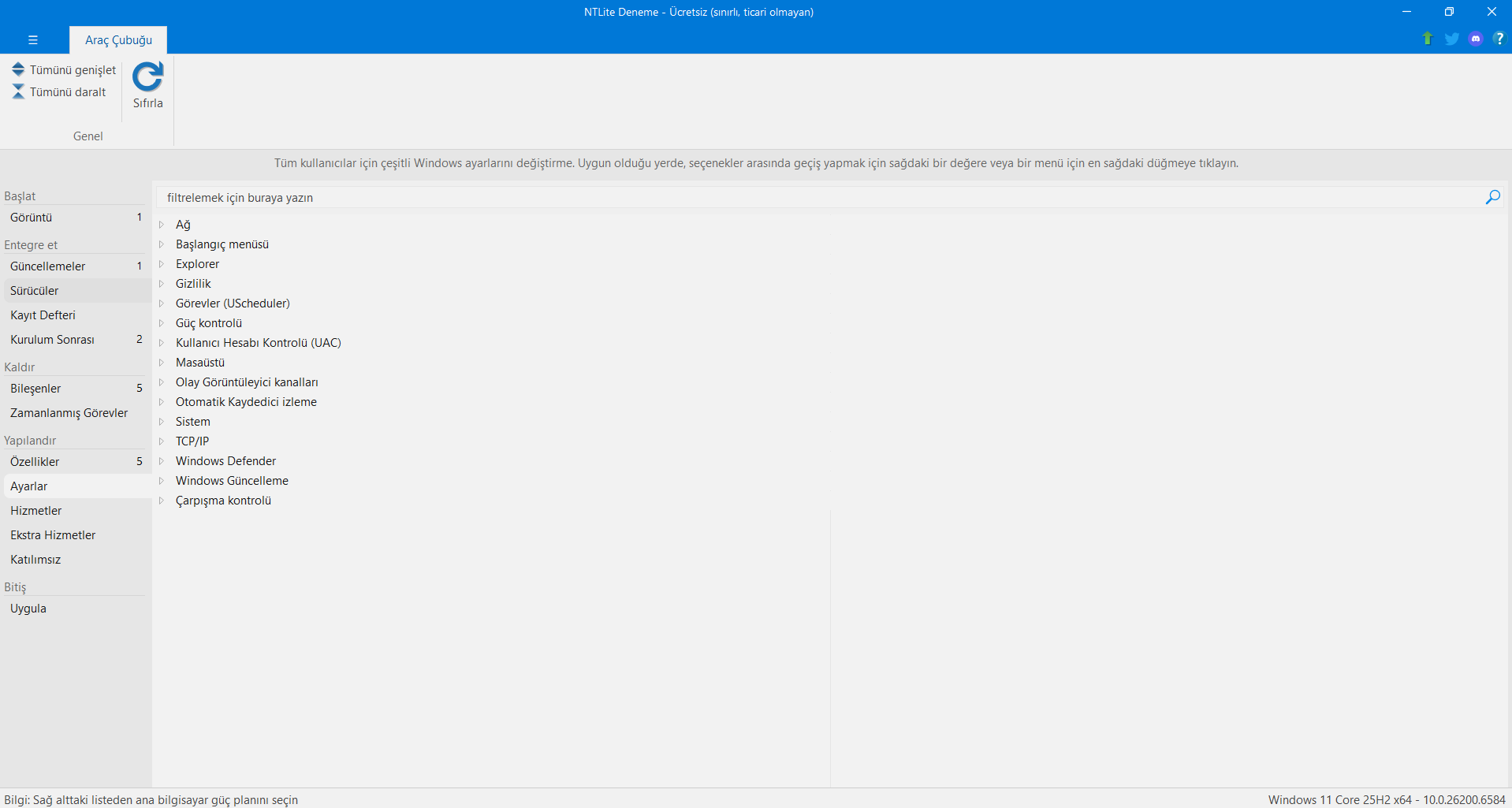The width and height of the screenshot is (1512, 808).
Task: Expand the Görevler (UScheduler) node
Action: pyautogui.click(x=162, y=303)
